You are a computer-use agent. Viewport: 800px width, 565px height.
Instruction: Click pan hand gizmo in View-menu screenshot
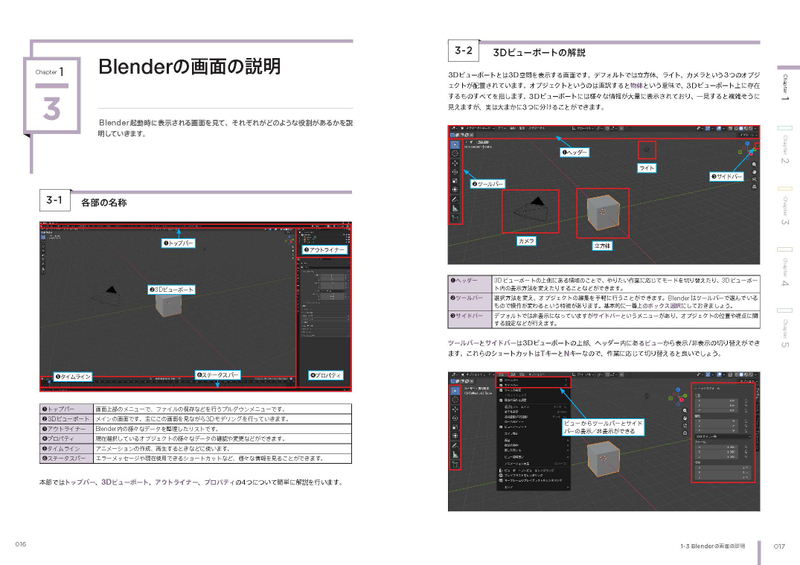click(x=685, y=418)
